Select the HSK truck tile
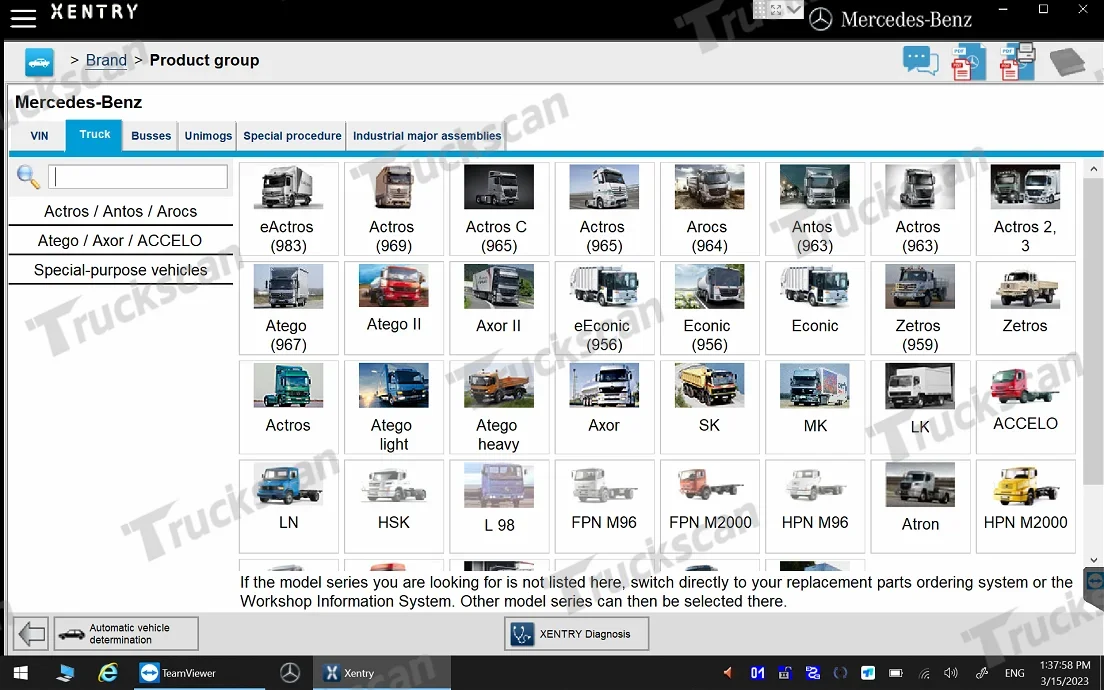1104x690 pixels. pyautogui.click(x=393, y=506)
